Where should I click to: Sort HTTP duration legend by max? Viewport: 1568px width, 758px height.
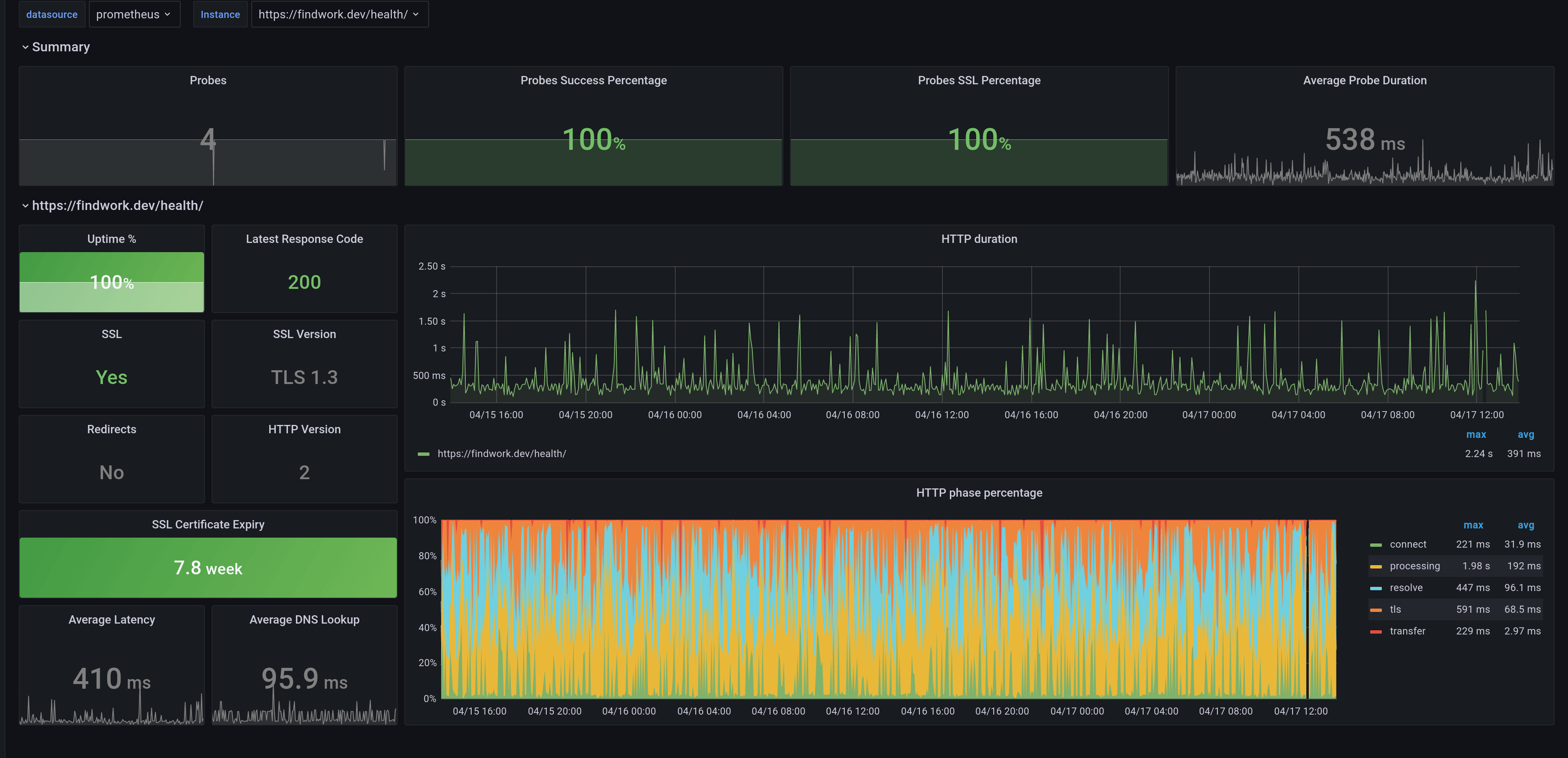tap(1476, 435)
